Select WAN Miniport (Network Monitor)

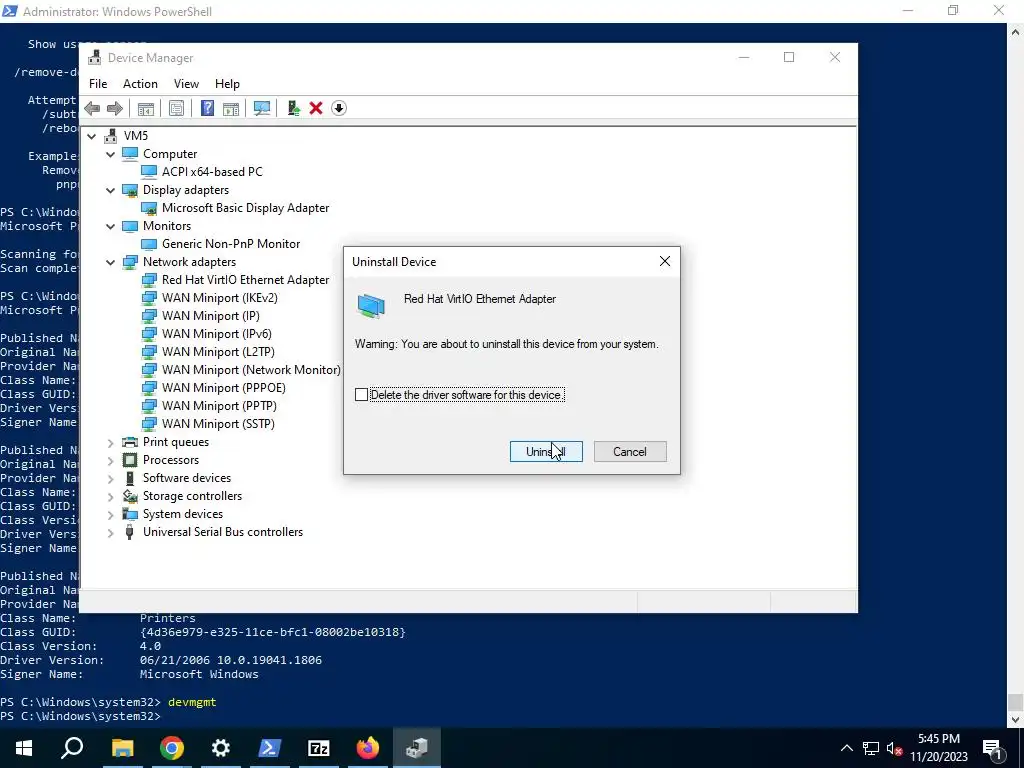click(x=251, y=370)
